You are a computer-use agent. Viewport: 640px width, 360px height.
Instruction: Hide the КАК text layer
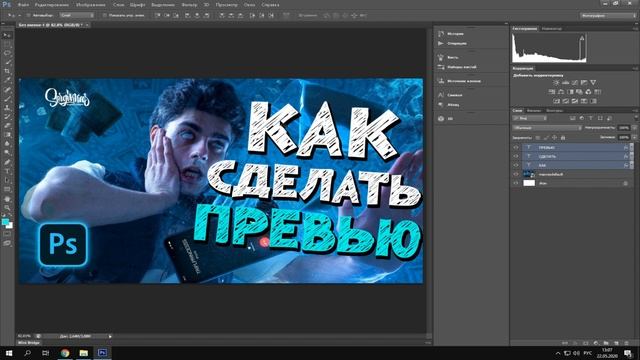point(516,165)
